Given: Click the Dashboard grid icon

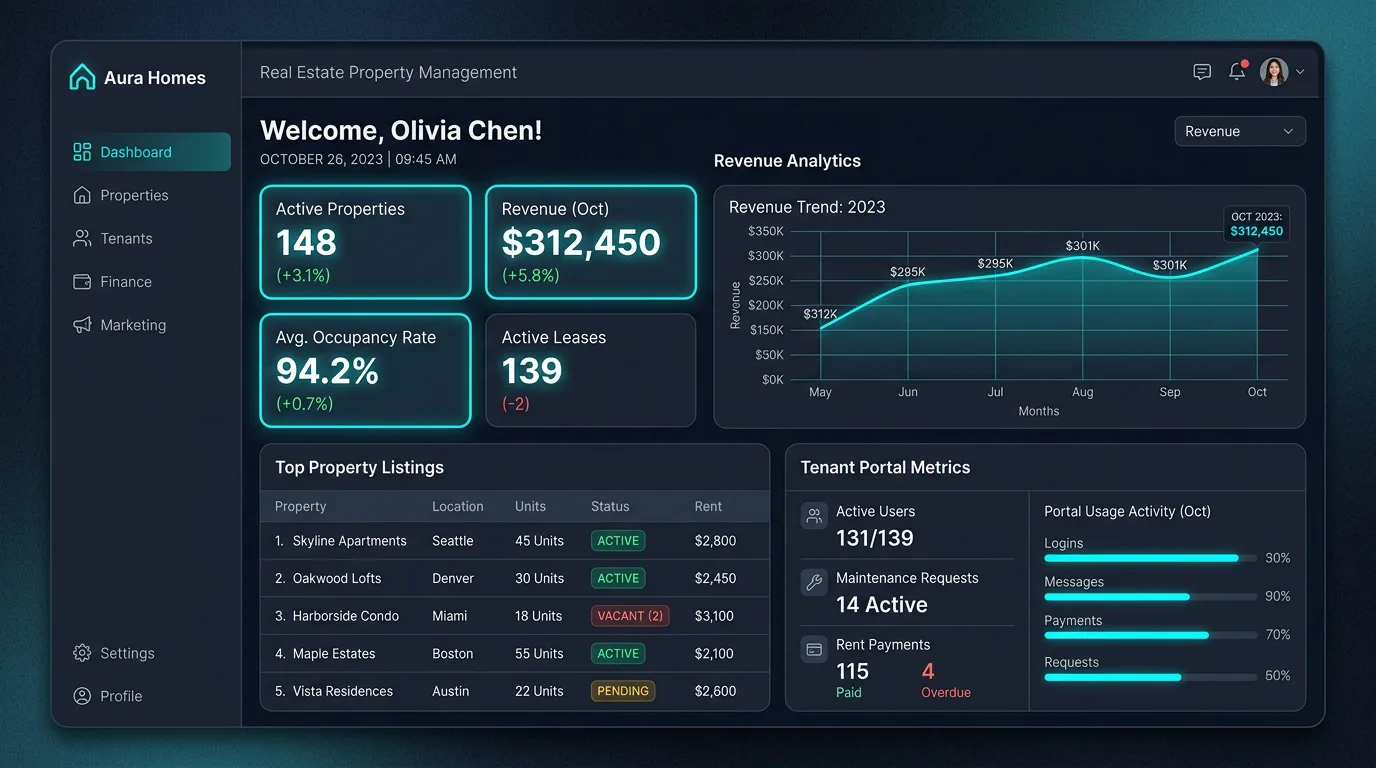Looking at the screenshot, I should (82, 152).
